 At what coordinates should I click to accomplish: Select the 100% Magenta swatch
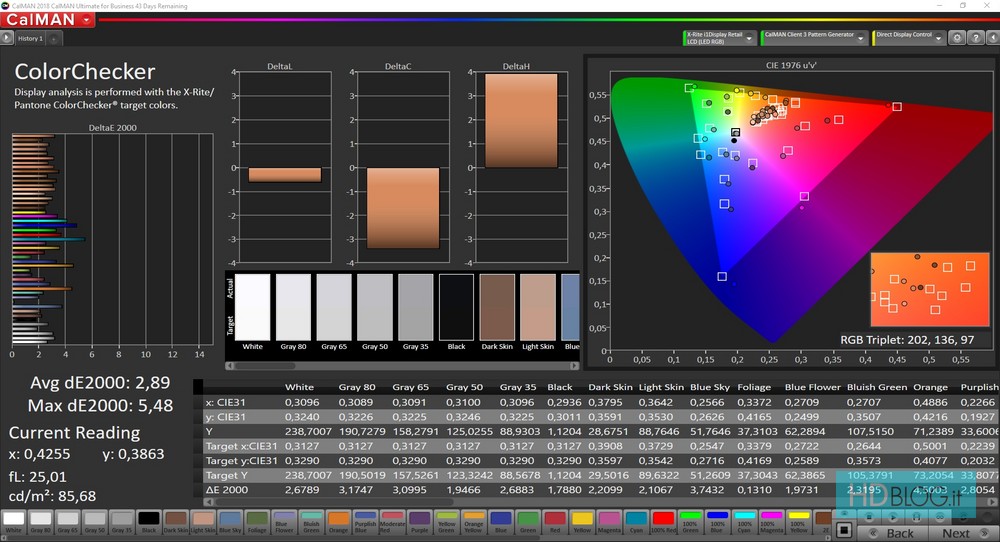click(x=772, y=522)
